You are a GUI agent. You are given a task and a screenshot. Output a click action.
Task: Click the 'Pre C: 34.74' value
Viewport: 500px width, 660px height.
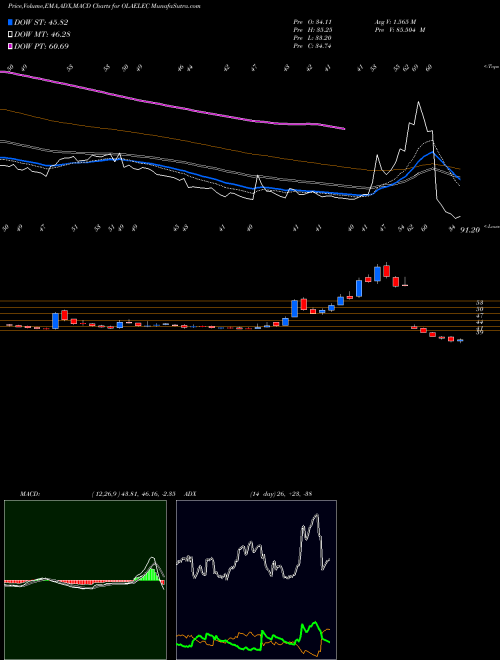[313, 46]
